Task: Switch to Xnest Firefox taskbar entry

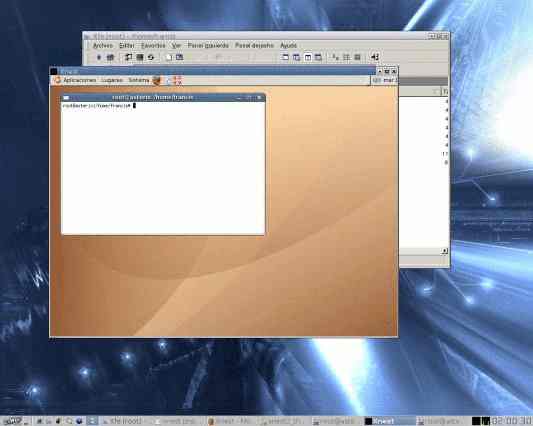Action: [x=231, y=421]
